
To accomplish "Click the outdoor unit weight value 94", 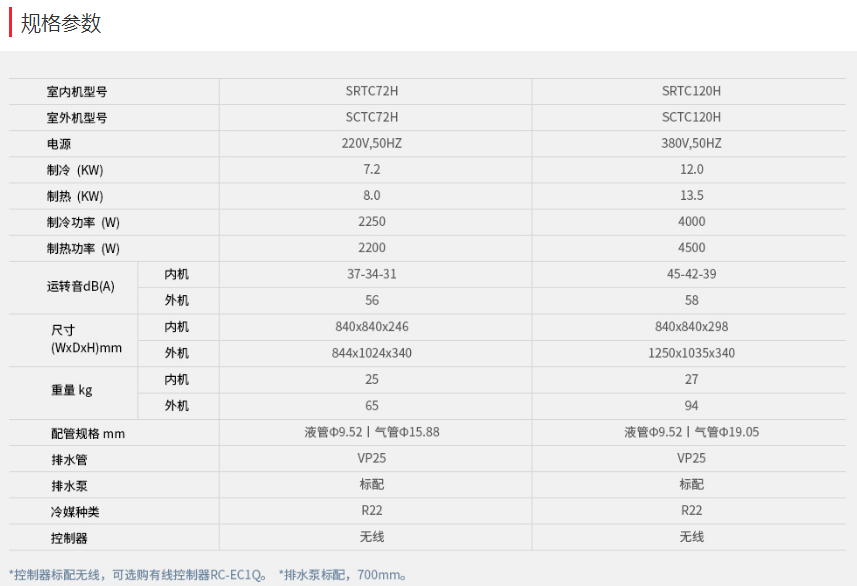I will pyautogui.click(x=691, y=406).
